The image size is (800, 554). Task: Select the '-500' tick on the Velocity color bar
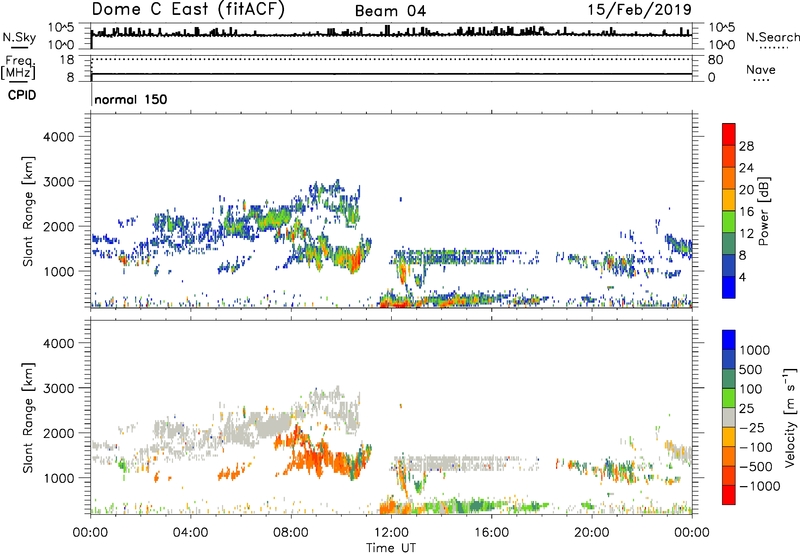(x=756, y=467)
